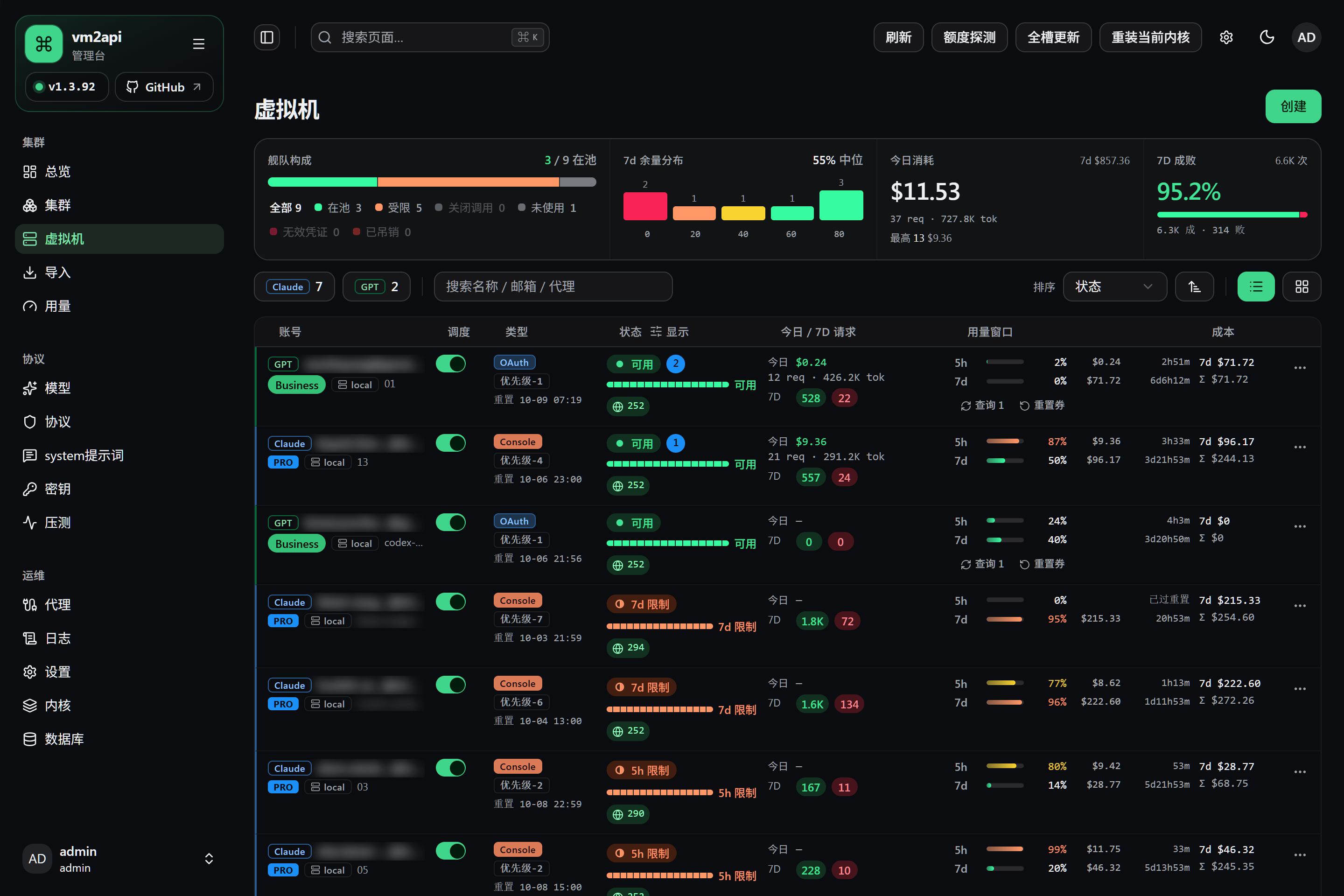Click the 重装当前内核 button
1344x896 pixels.
tap(1150, 37)
